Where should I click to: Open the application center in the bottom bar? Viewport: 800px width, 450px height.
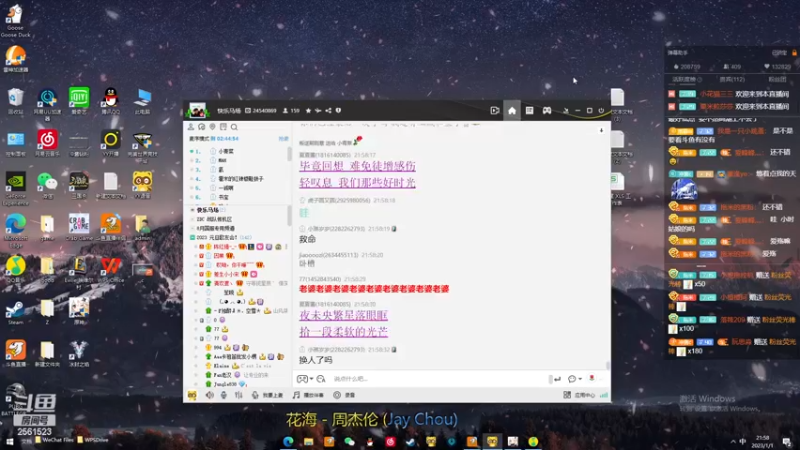click(x=579, y=395)
